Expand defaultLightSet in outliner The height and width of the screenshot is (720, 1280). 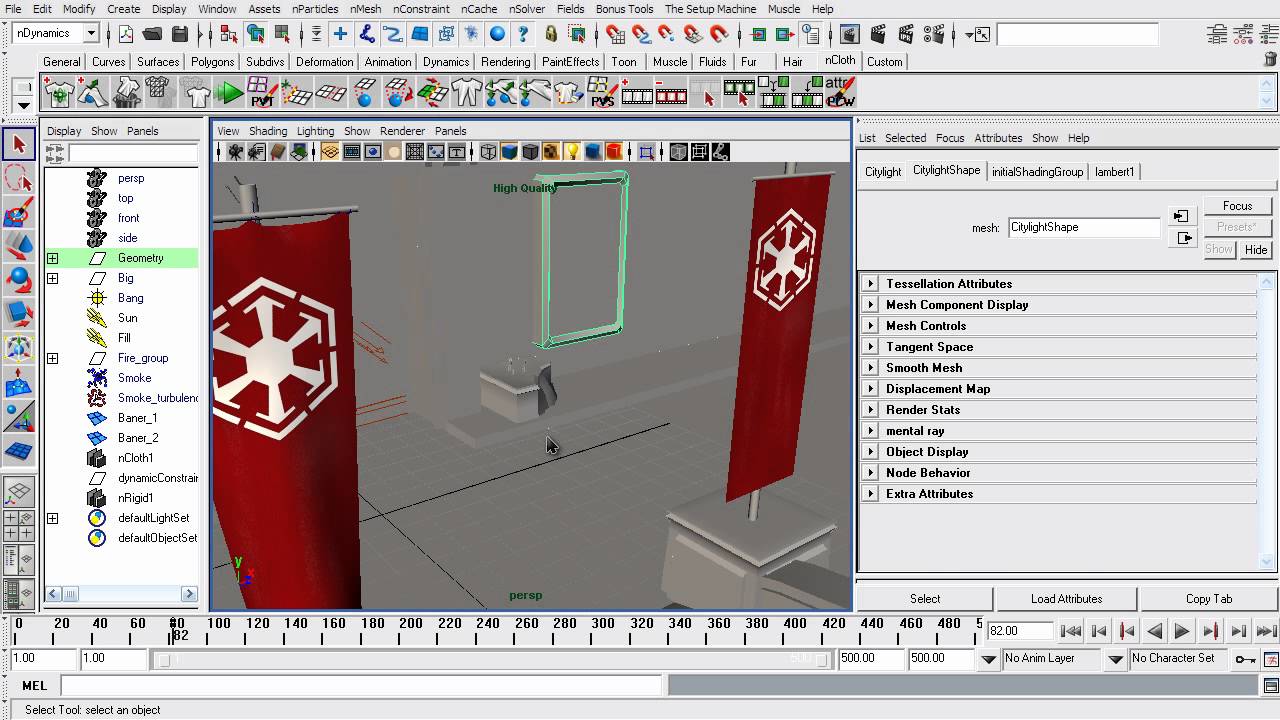pyautogui.click(x=52, y=518)
